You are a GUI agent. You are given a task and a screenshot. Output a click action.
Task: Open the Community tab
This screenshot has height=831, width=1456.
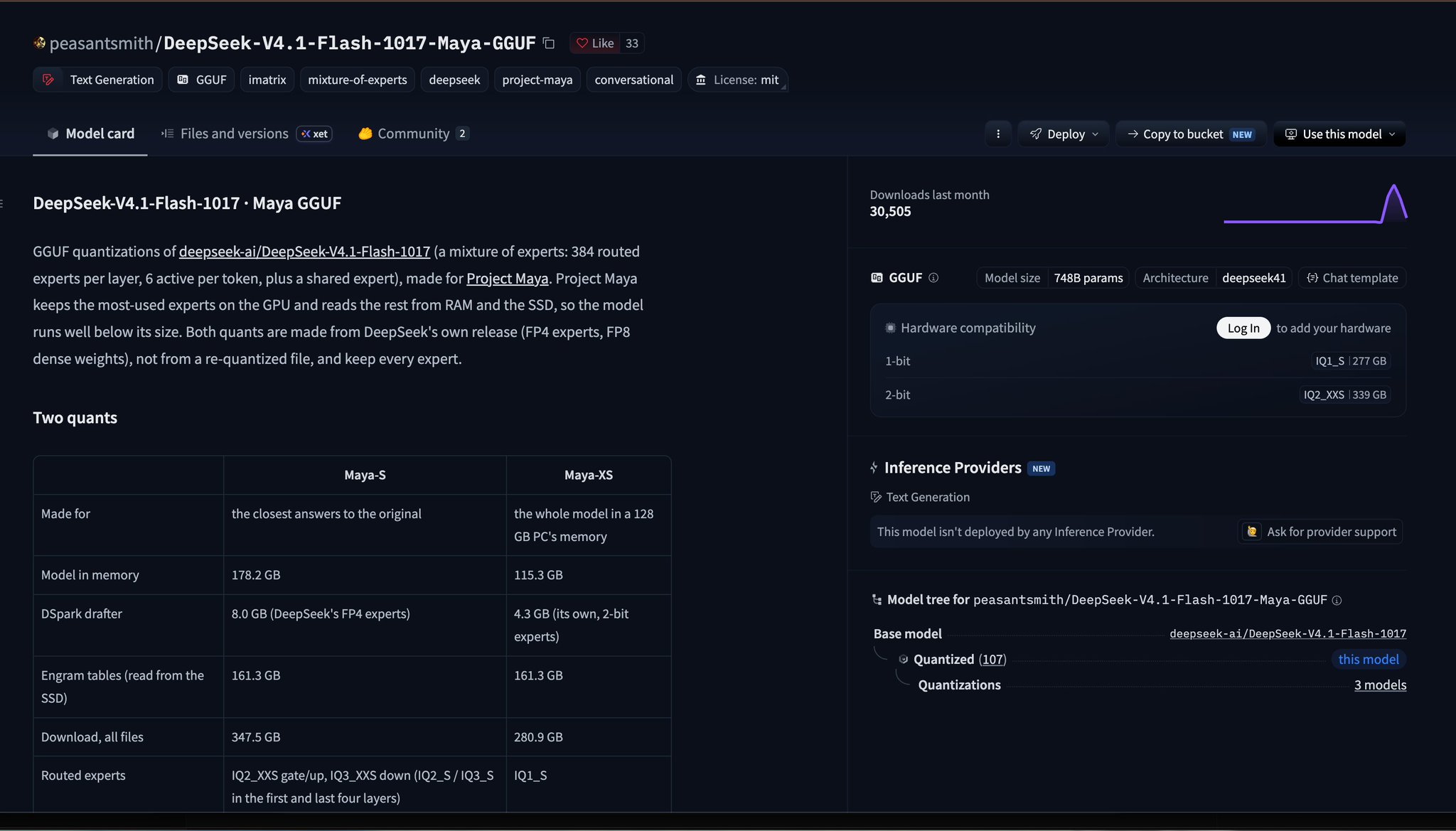[413, 134]
